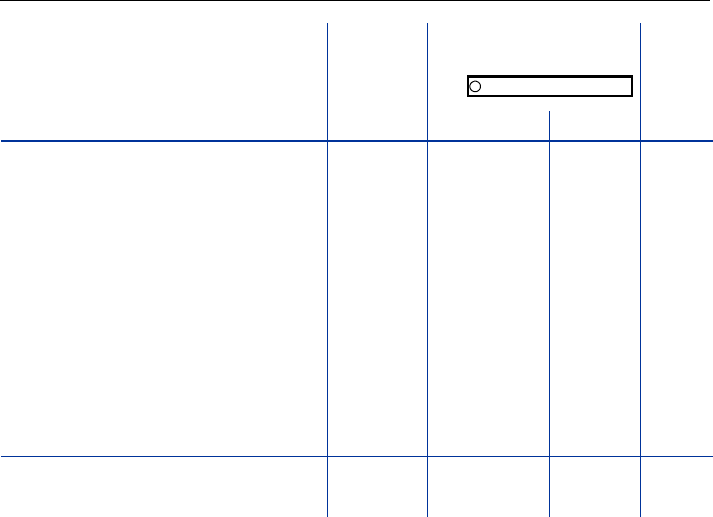
Task: Click the bottom-row cell between first and second vertical lines
Action: pos(377,487)
